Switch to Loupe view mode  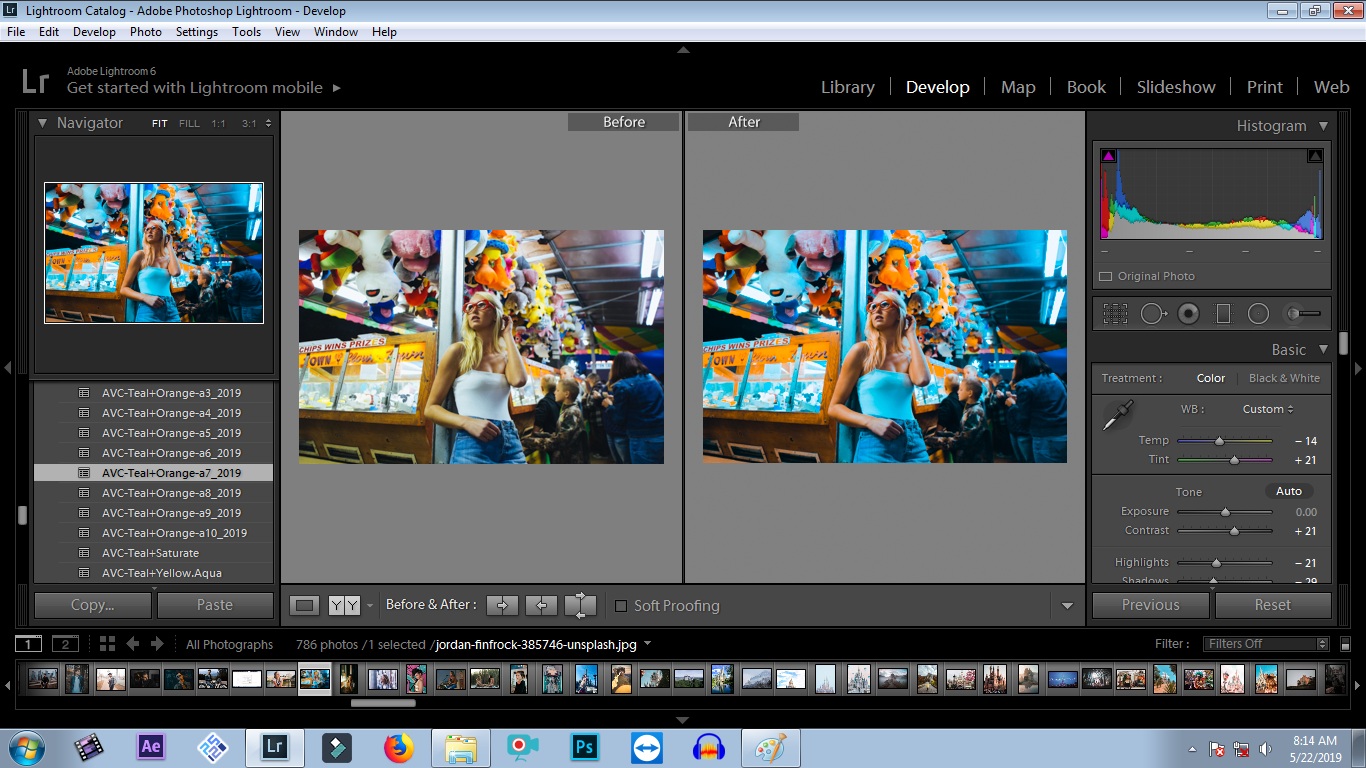[x=305, y=605]
